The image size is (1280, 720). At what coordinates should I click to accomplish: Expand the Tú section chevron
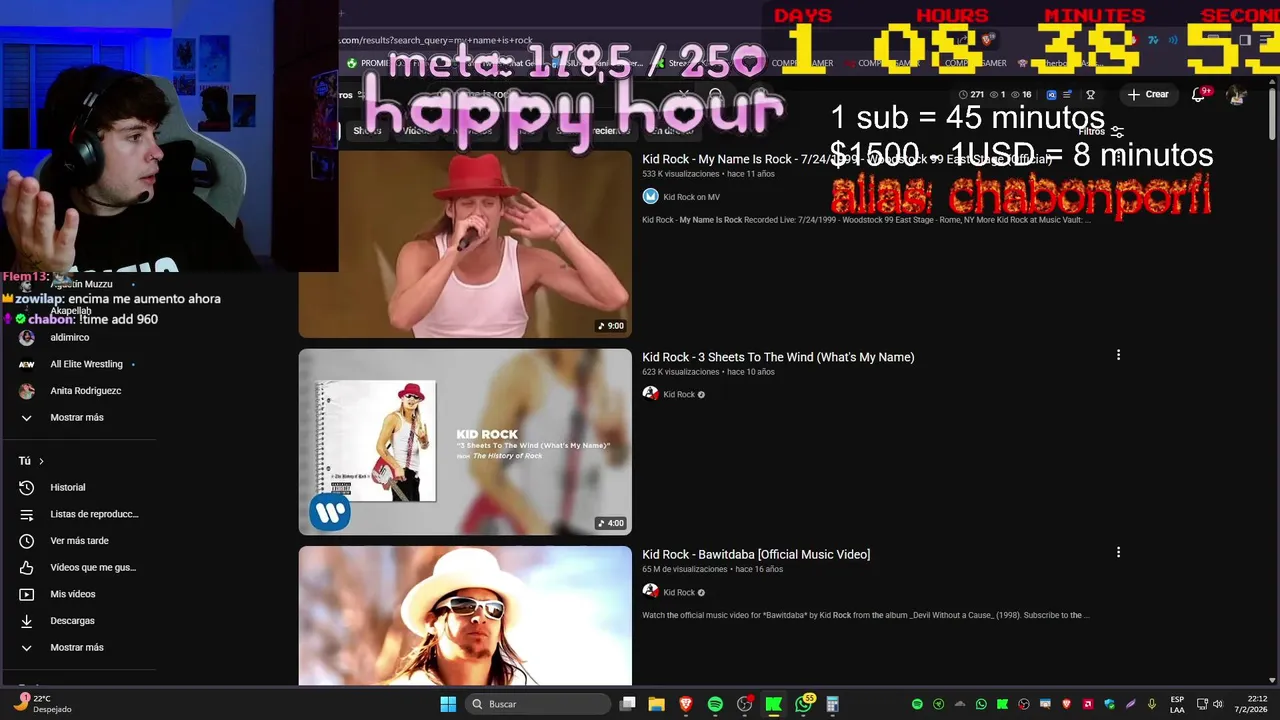(41, 461)
